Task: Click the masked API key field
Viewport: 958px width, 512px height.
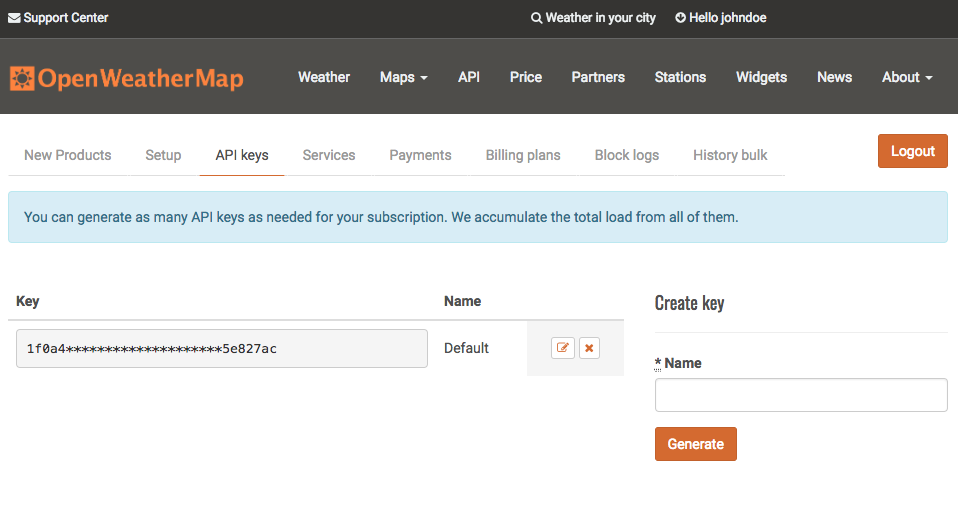Action: tap(222, 348)
